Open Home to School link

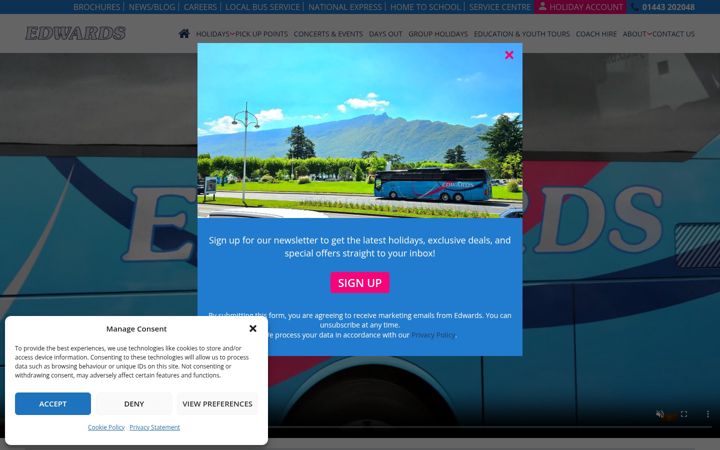425,7
